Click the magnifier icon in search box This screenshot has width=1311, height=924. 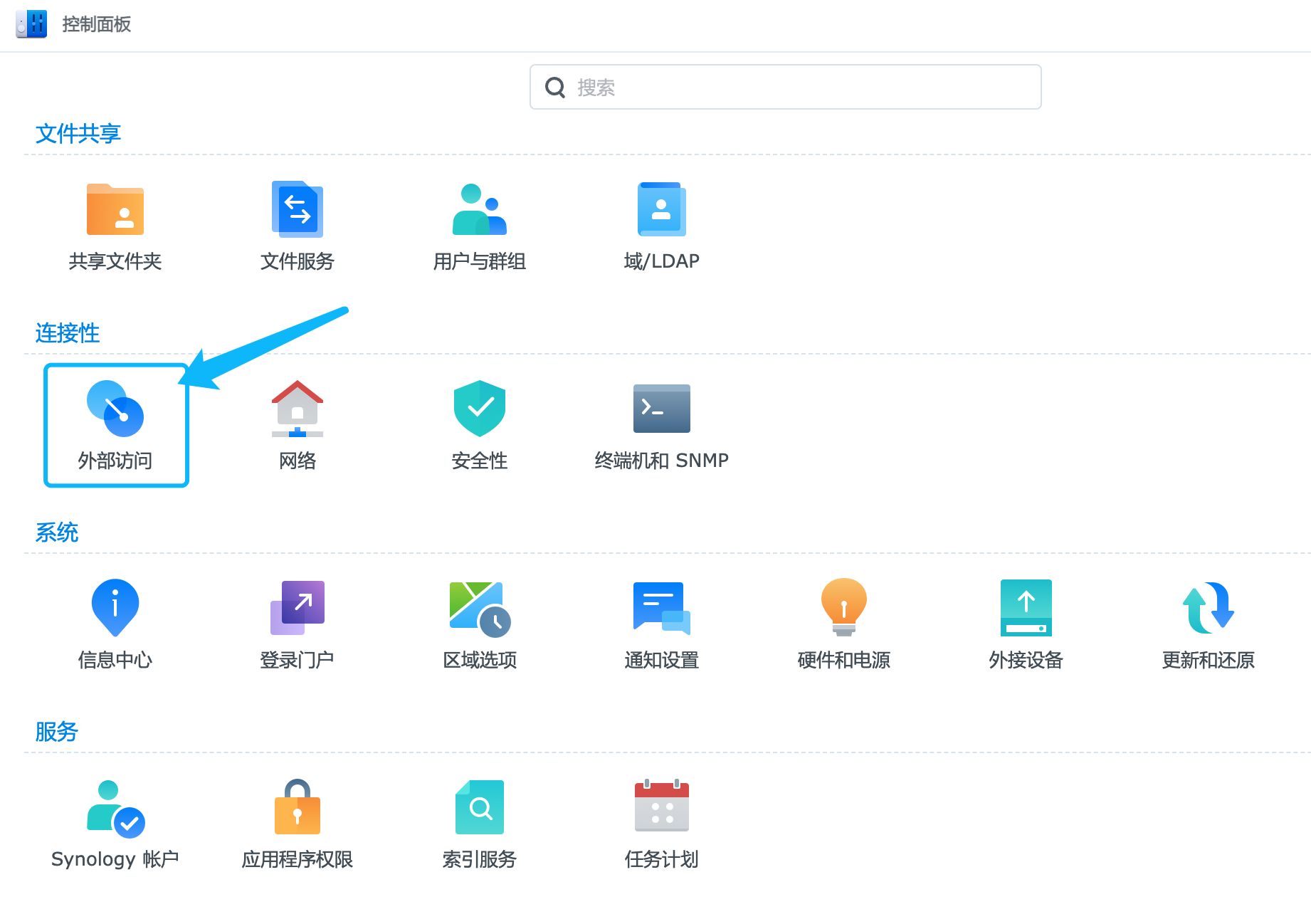(x=555, y=88)
